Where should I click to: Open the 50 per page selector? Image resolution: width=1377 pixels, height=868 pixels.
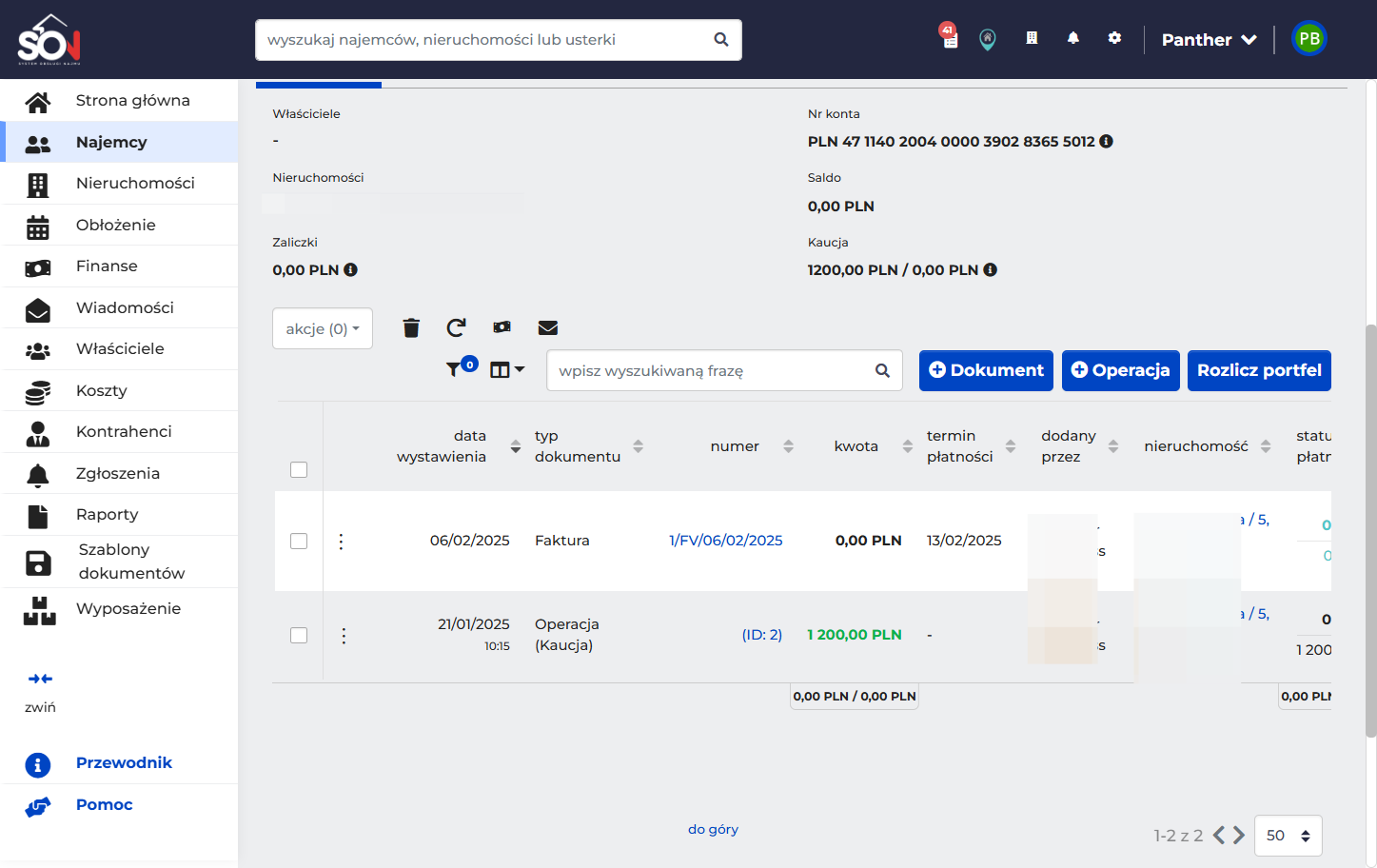(x=1288, y=836)
